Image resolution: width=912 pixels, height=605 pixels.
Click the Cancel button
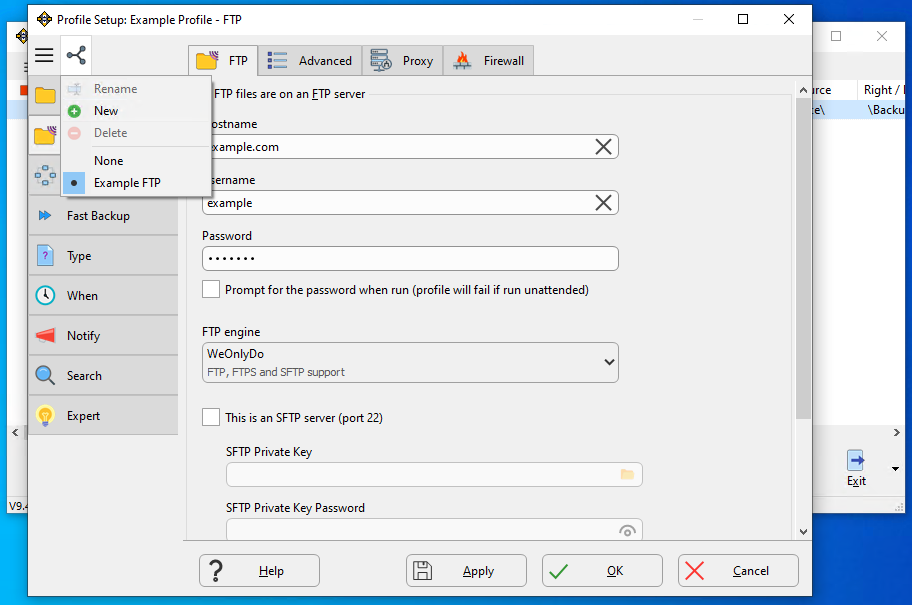tap(738, 571)
